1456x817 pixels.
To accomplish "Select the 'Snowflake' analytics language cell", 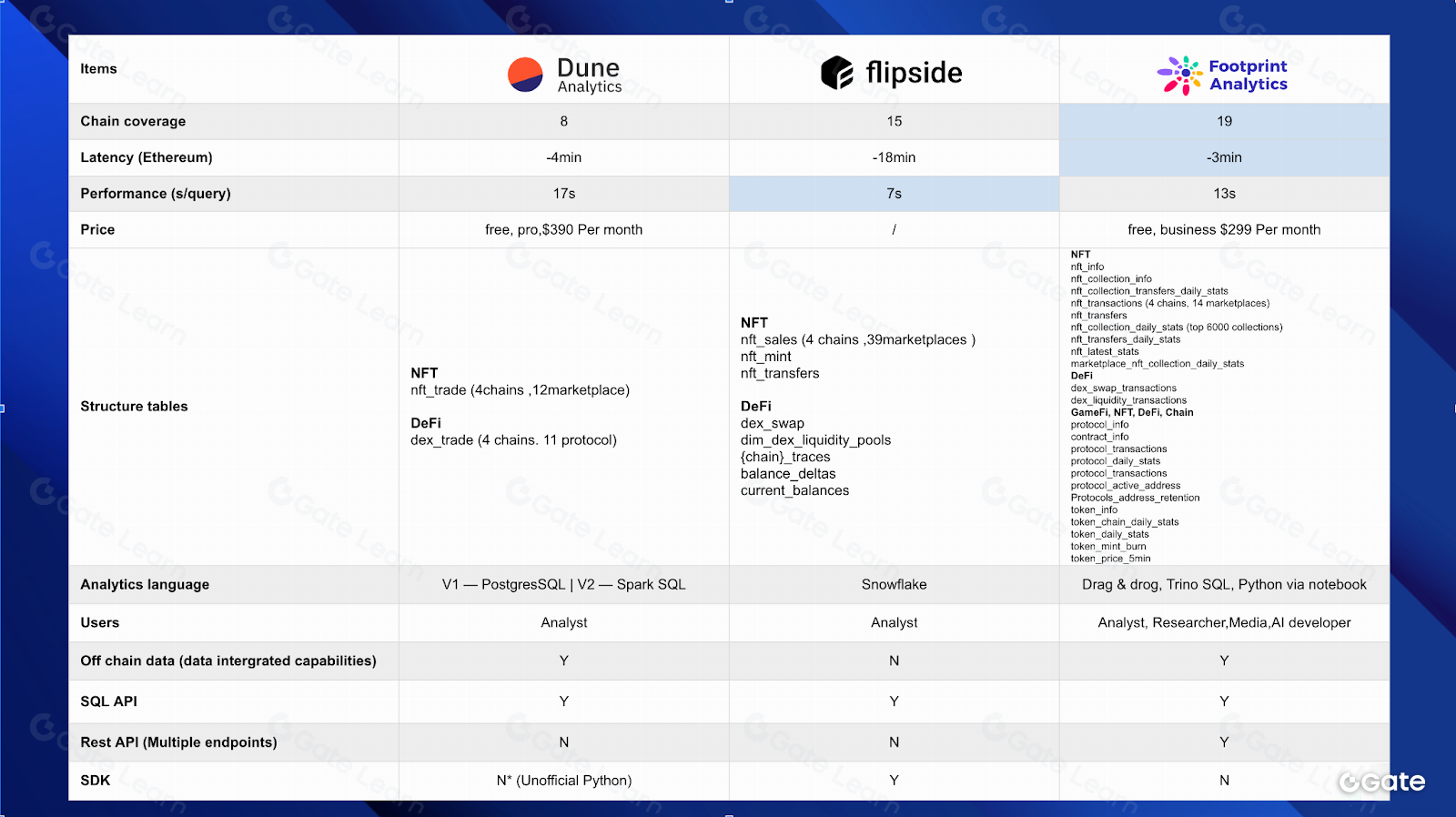I will click(x=894, y=584).
